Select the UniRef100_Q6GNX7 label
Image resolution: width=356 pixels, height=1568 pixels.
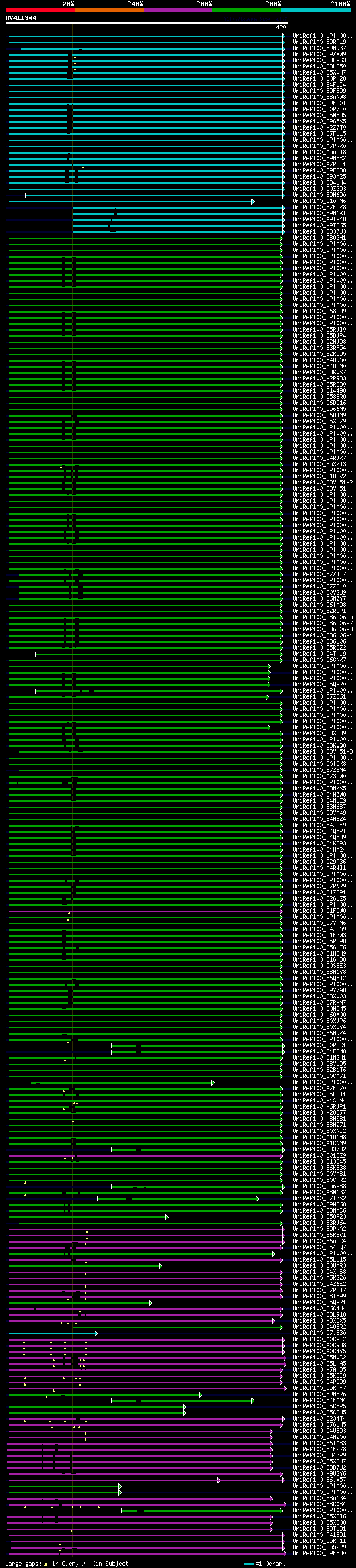pyautogui.click(x=319, y=660)
